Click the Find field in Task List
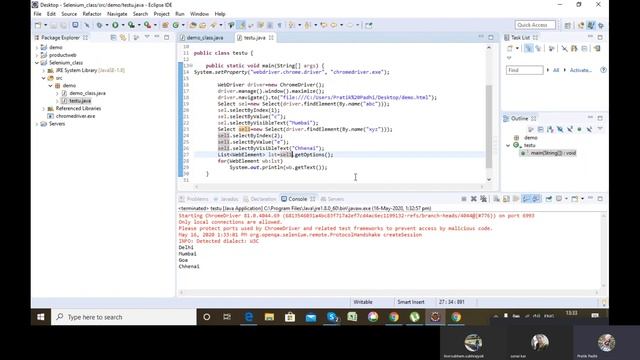Viewport: 640px width, 360px height. [x=524, y=70]
